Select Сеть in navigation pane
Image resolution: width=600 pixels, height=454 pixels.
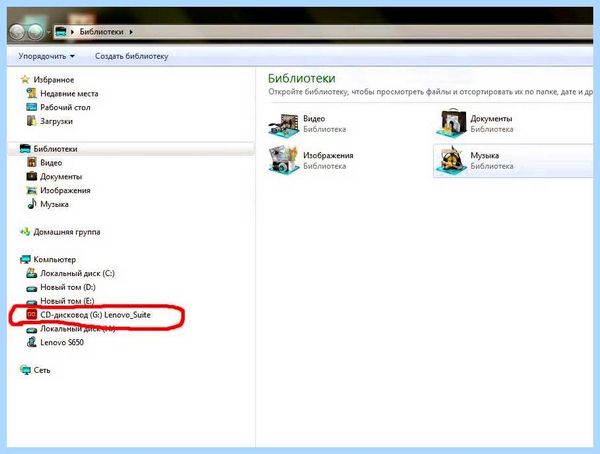point(42,370)
